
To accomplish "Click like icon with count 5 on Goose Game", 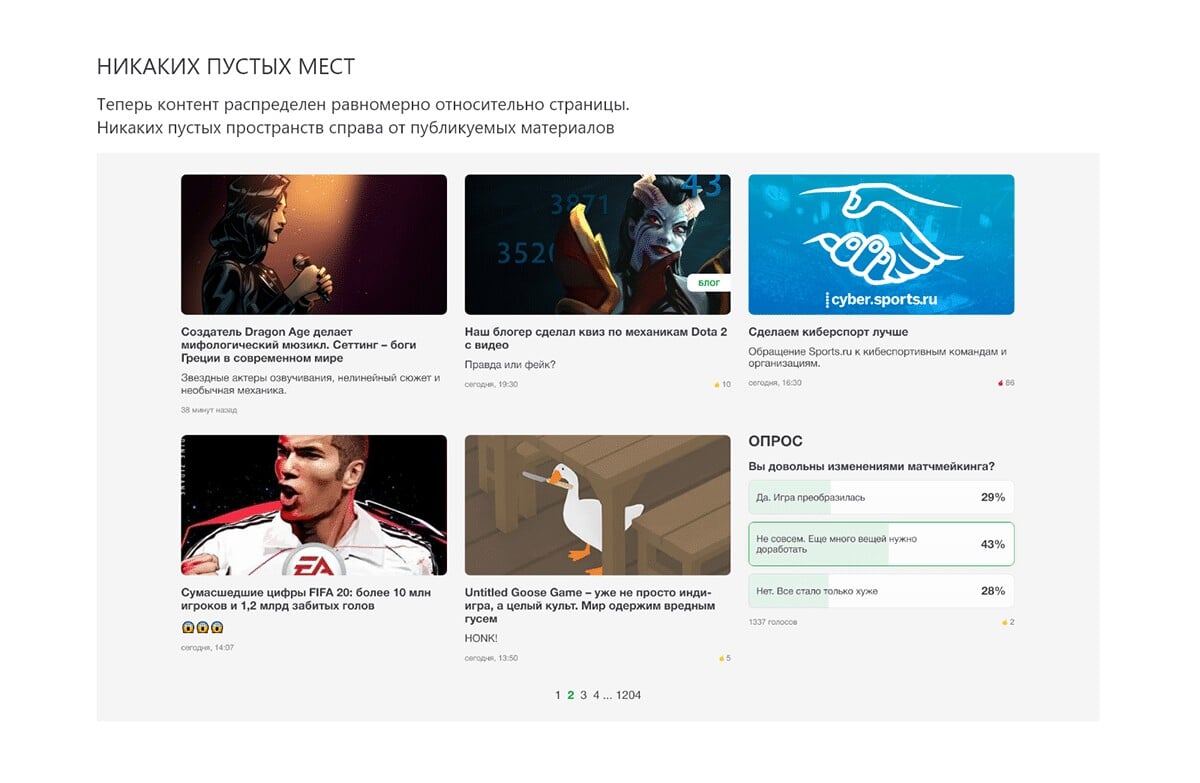I will click(x=720, y=658).
